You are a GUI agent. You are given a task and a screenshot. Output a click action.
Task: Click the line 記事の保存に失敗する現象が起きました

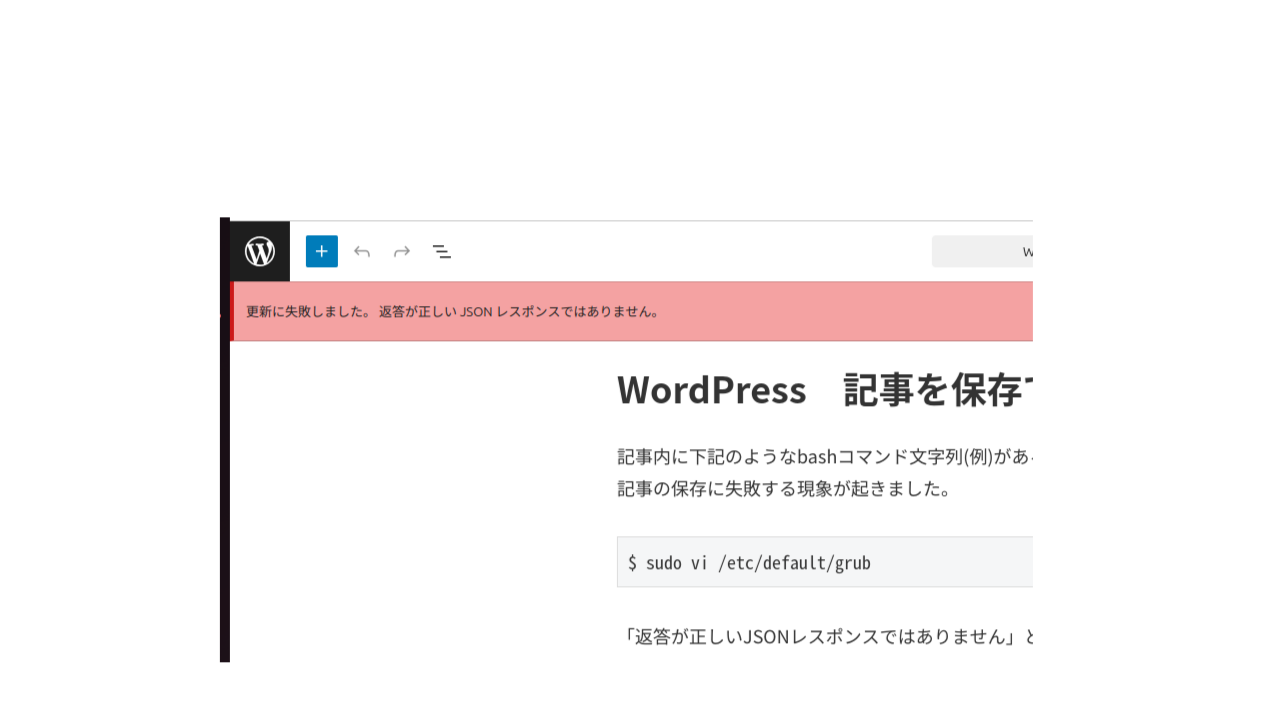[782, 490]
